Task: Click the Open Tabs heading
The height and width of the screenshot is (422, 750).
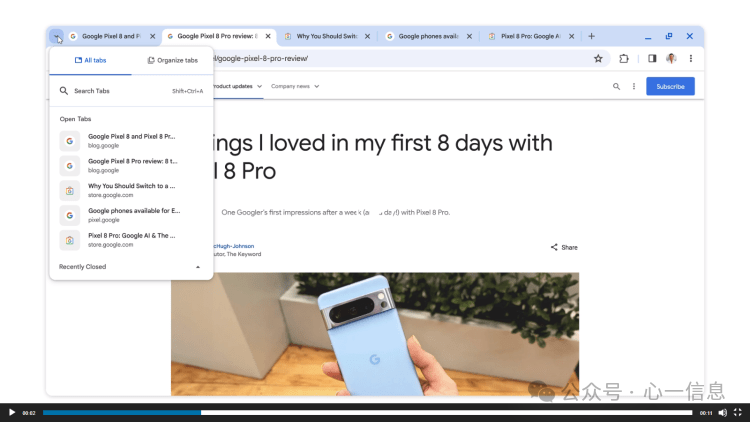Action: [75, 119]
